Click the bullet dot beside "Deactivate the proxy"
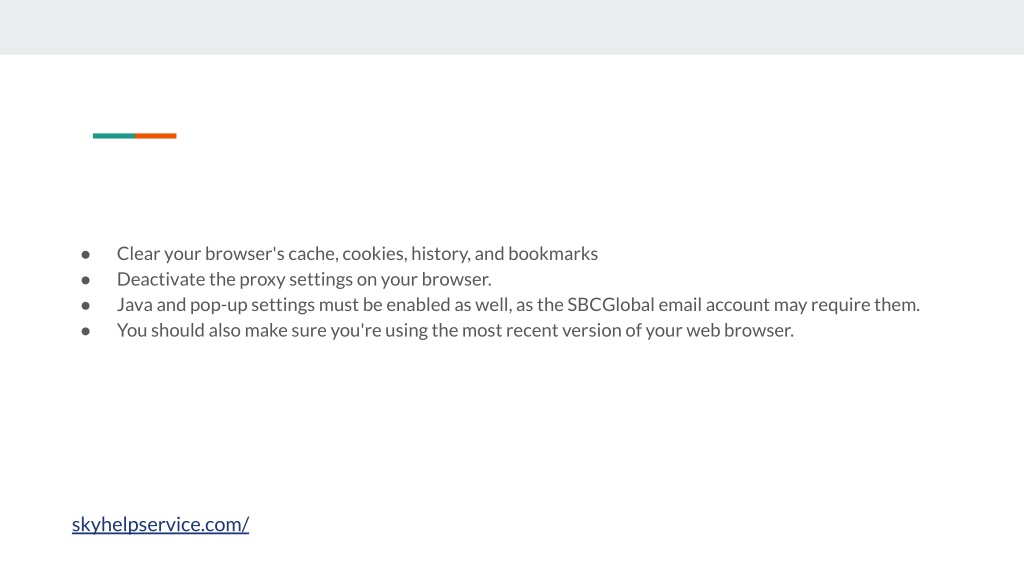Viewport: 1024px width, 576px height. (86, 280)
